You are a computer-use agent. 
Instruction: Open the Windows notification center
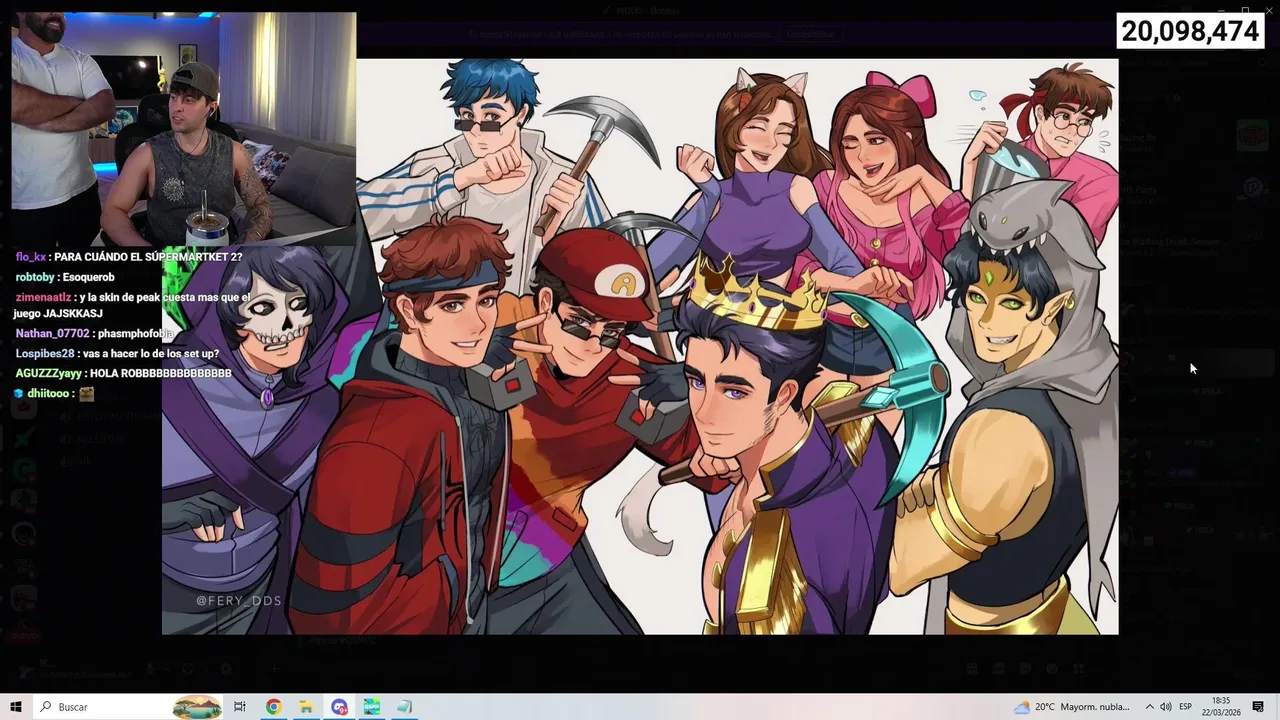point(1259,707)
